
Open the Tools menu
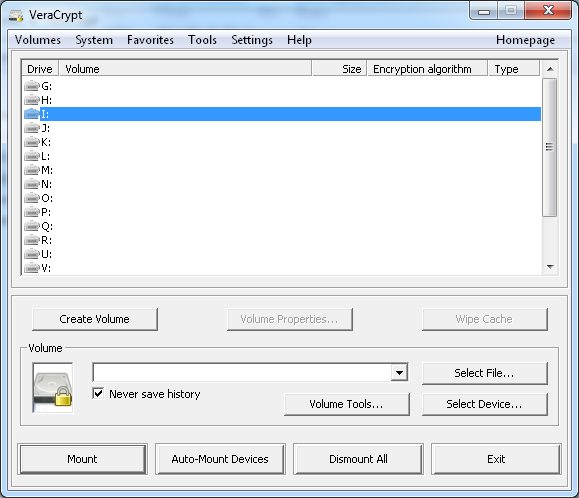(x=202, y=40)
